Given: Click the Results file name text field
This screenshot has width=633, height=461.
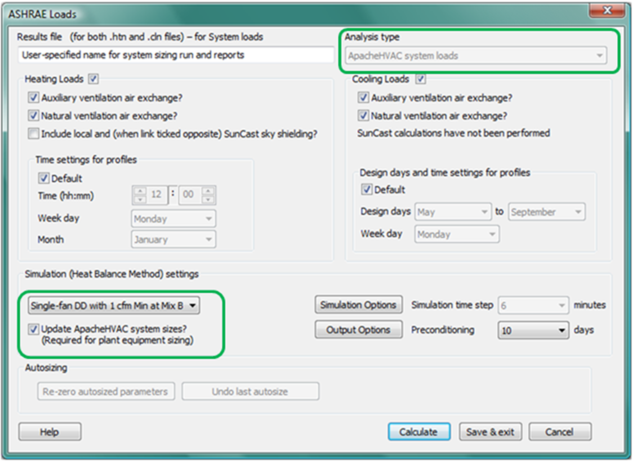Looking at the screenshot, I should tap(174, 56).
